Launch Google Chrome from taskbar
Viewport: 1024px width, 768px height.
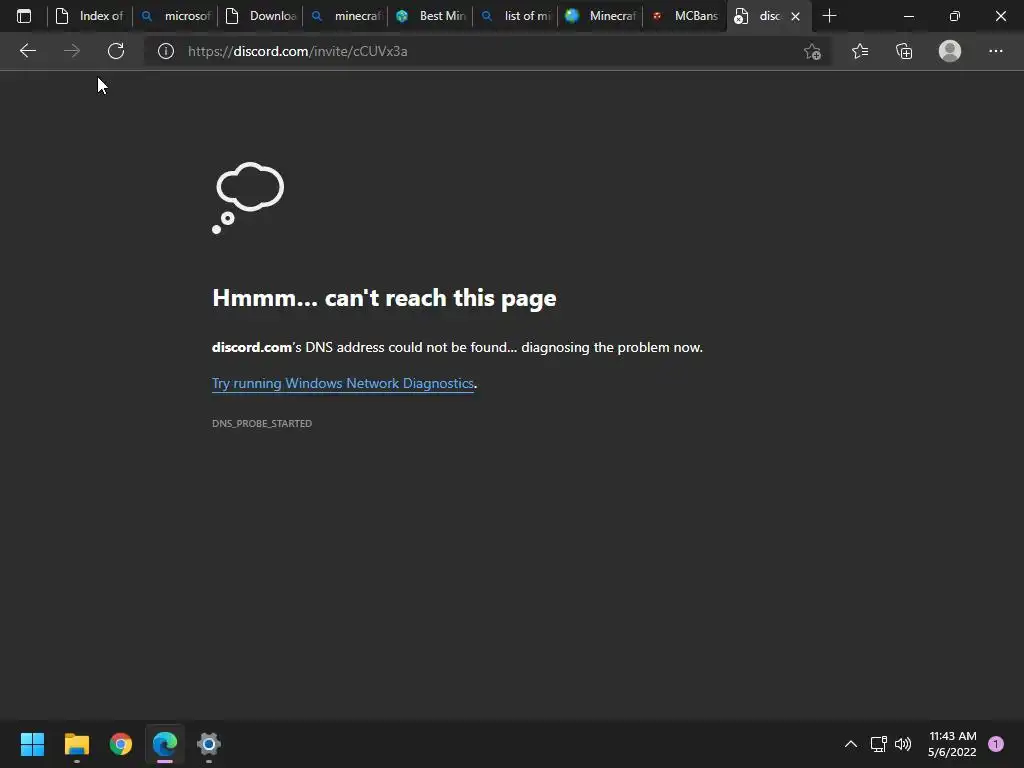click(x=121, y=744)
